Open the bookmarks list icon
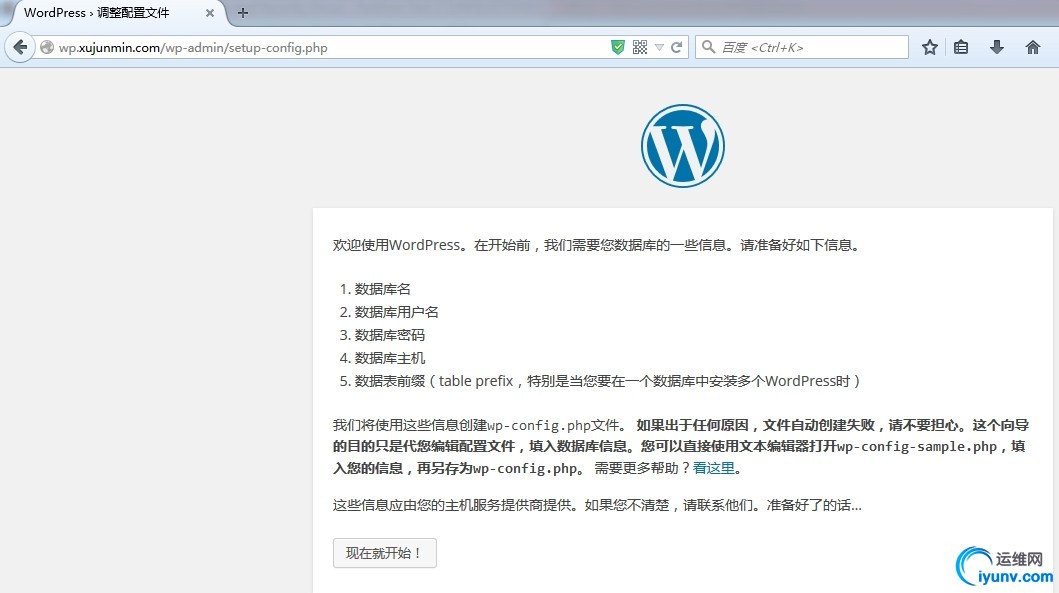 pos(961,47)
